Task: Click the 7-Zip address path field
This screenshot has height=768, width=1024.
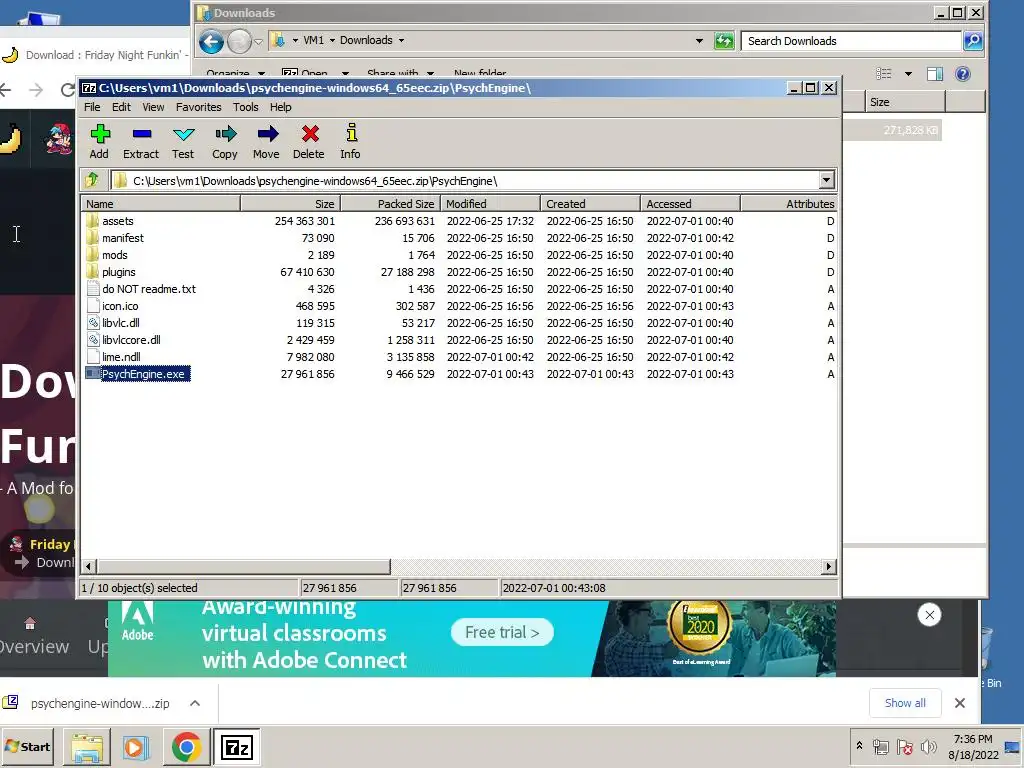Action: tap(464, 181)
